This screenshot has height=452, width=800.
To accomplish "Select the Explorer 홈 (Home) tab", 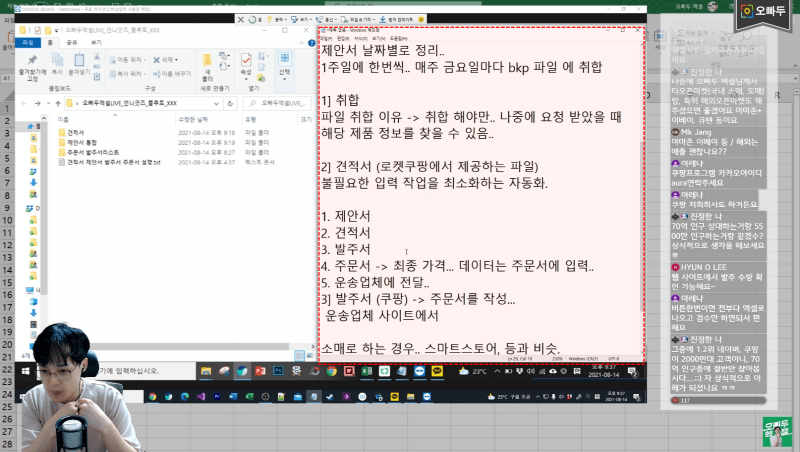I will tap(50, 43).
